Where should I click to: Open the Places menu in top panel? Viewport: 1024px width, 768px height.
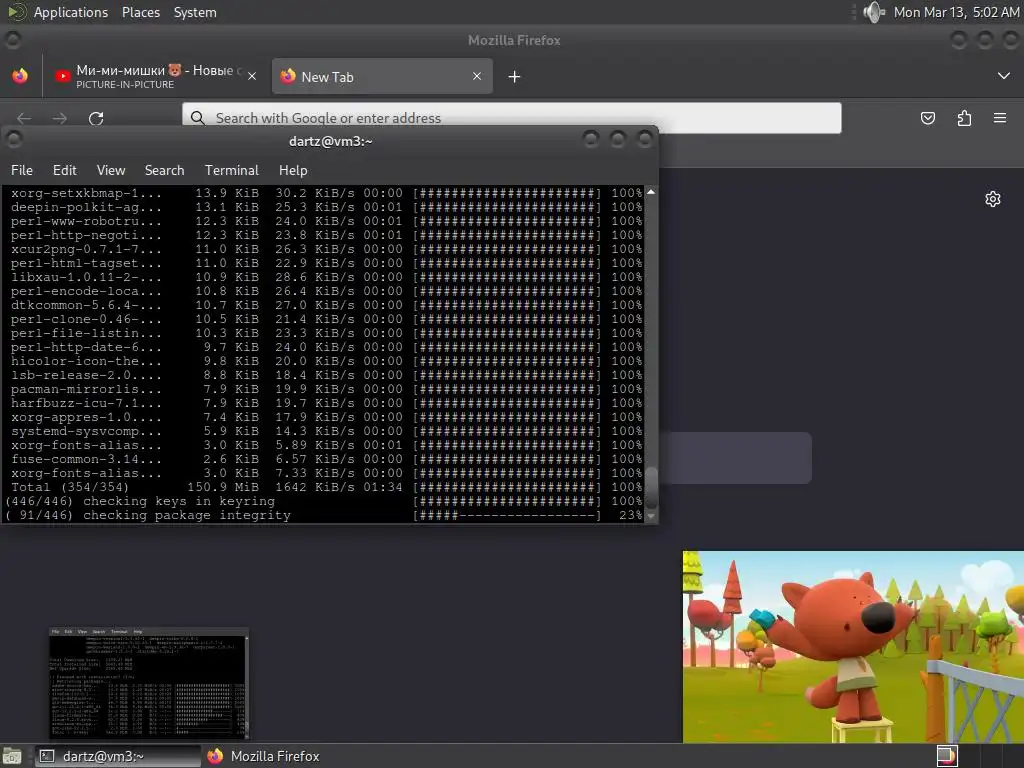click(x=141, y=12)
